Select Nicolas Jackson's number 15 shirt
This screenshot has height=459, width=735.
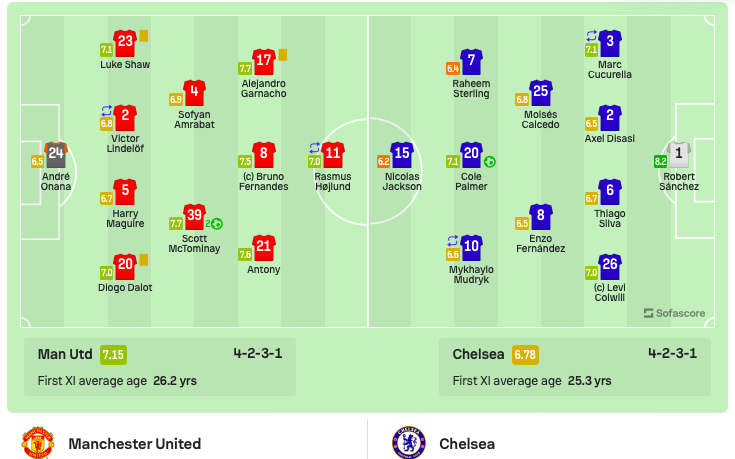coord(402,155)
